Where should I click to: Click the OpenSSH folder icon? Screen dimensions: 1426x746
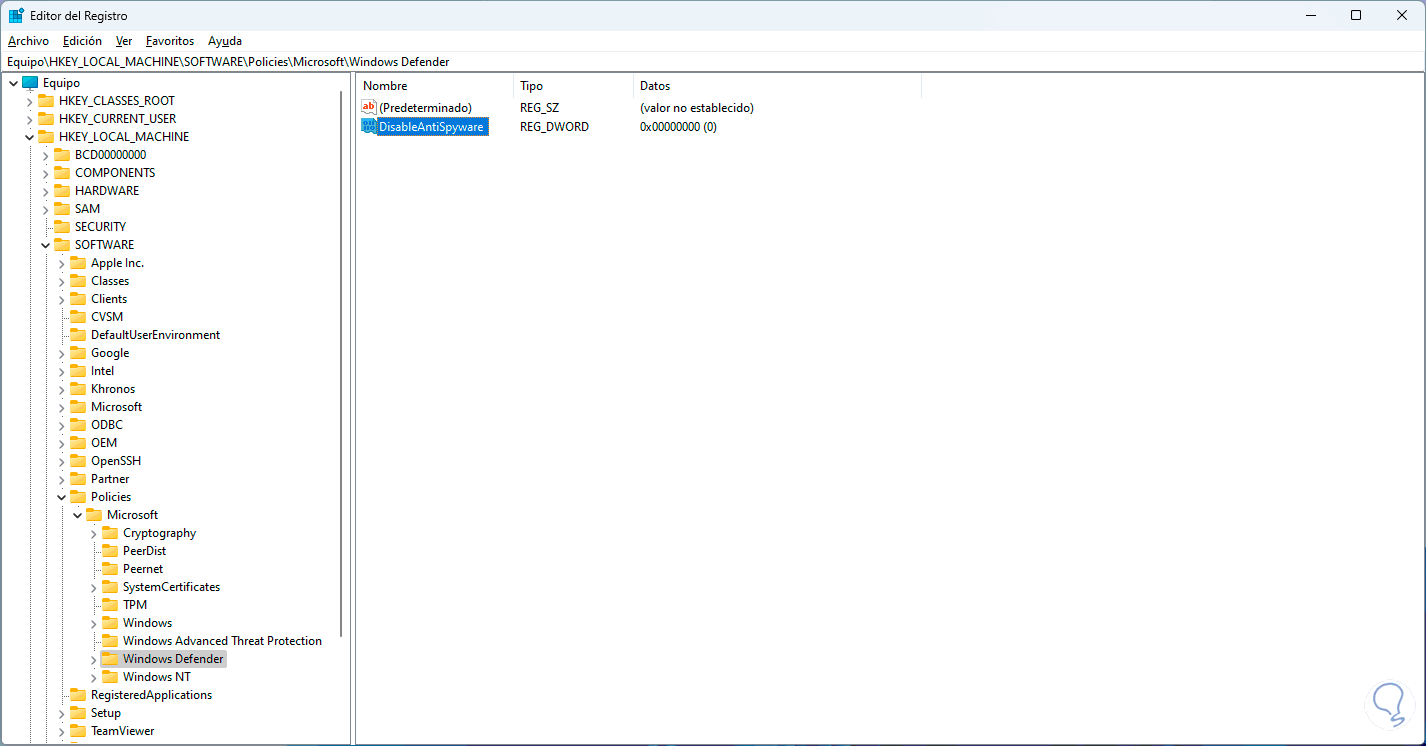pos(78,461)
